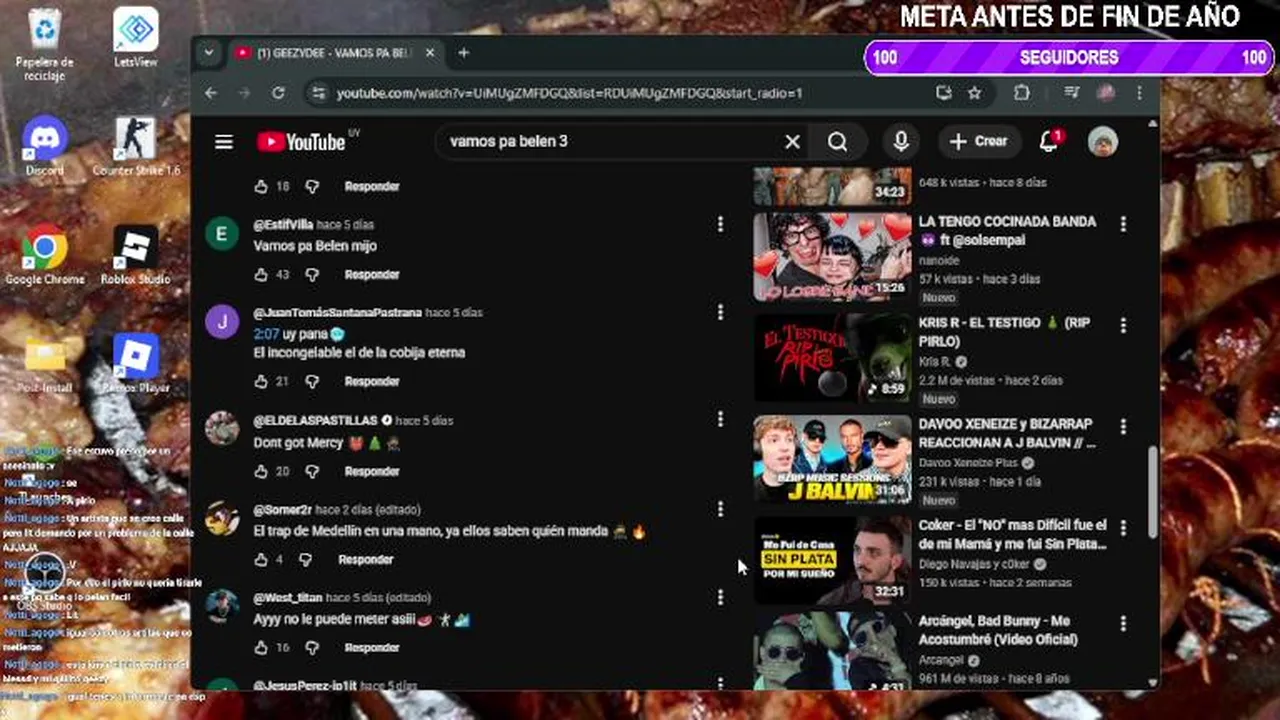Open options for LA TENGO COCINADA BANDA video
The image size is (1280, 720).
point(1123,224)
